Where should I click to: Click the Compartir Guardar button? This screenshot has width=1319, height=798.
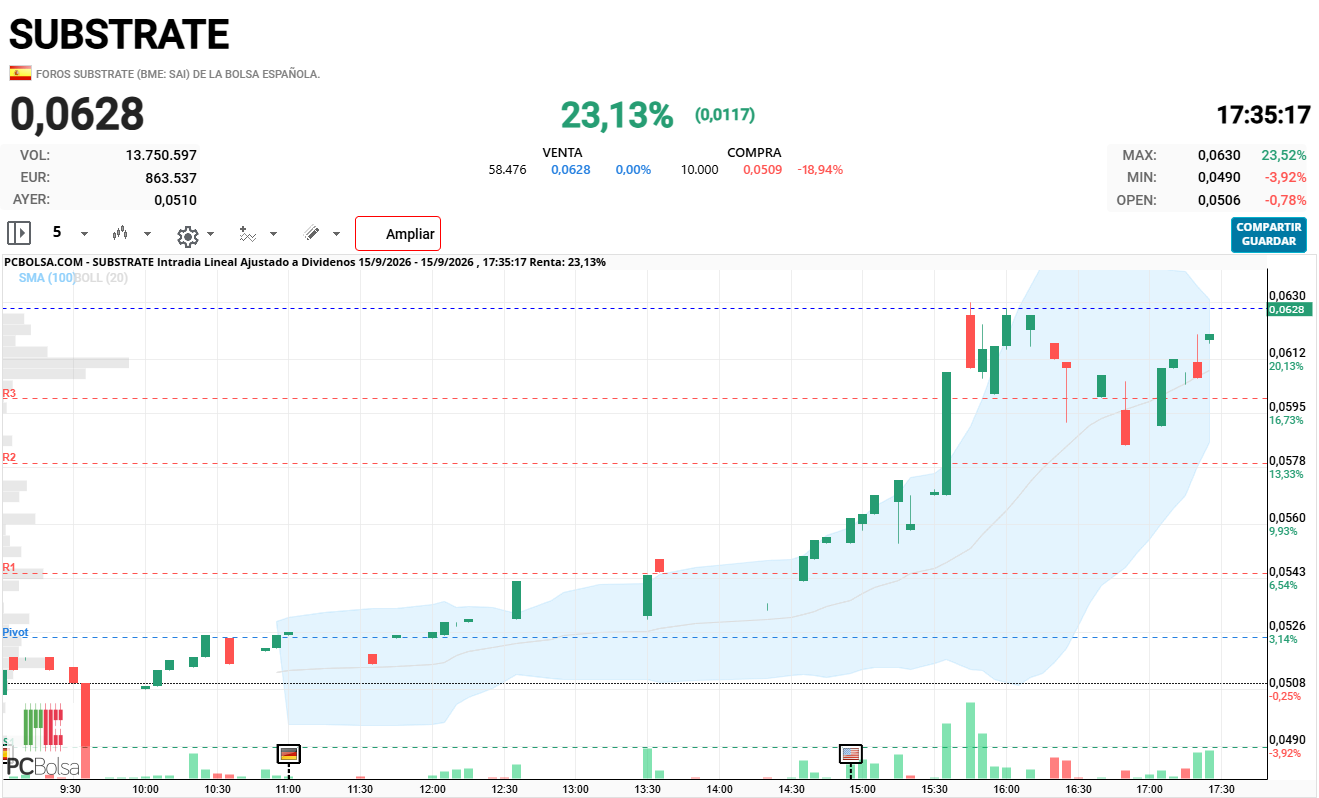1269,234
